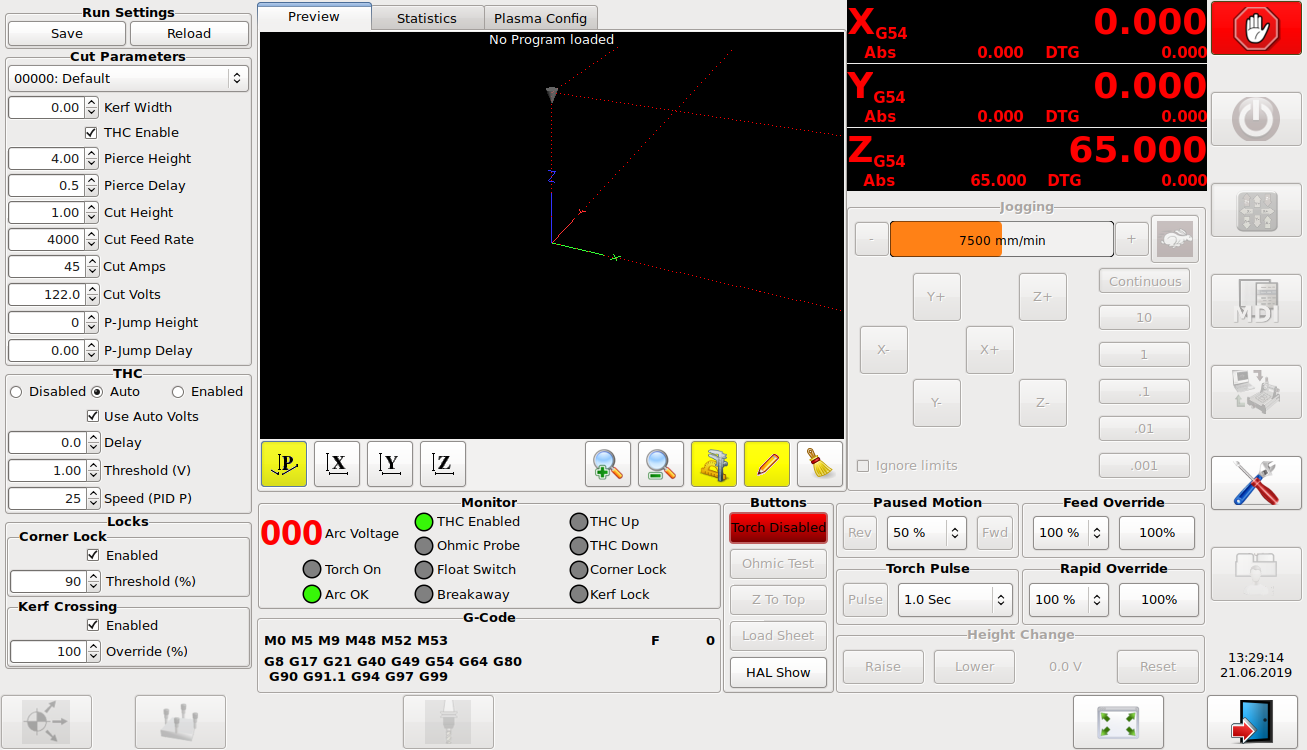Viewport: 1307px width, 750px height.
Task: Click the Pierce Height spinner arrows
Action: 92,158
